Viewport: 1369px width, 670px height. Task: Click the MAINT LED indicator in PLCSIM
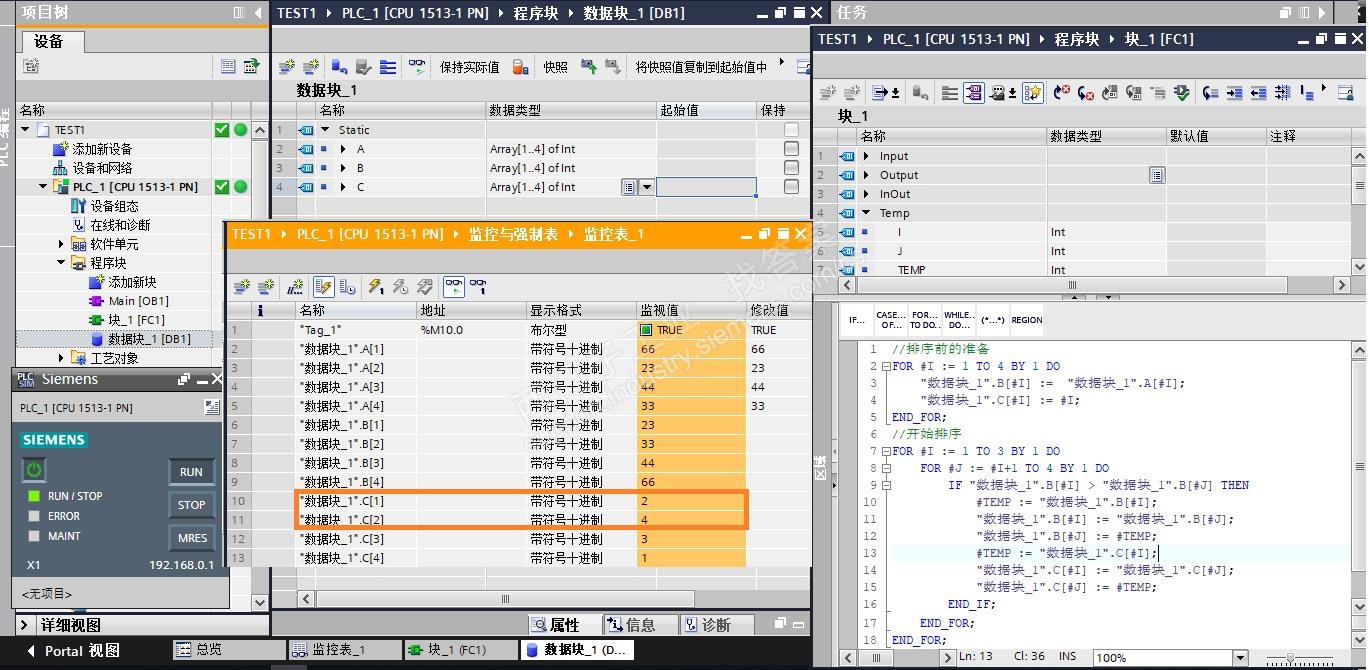[x=34, y=536]
